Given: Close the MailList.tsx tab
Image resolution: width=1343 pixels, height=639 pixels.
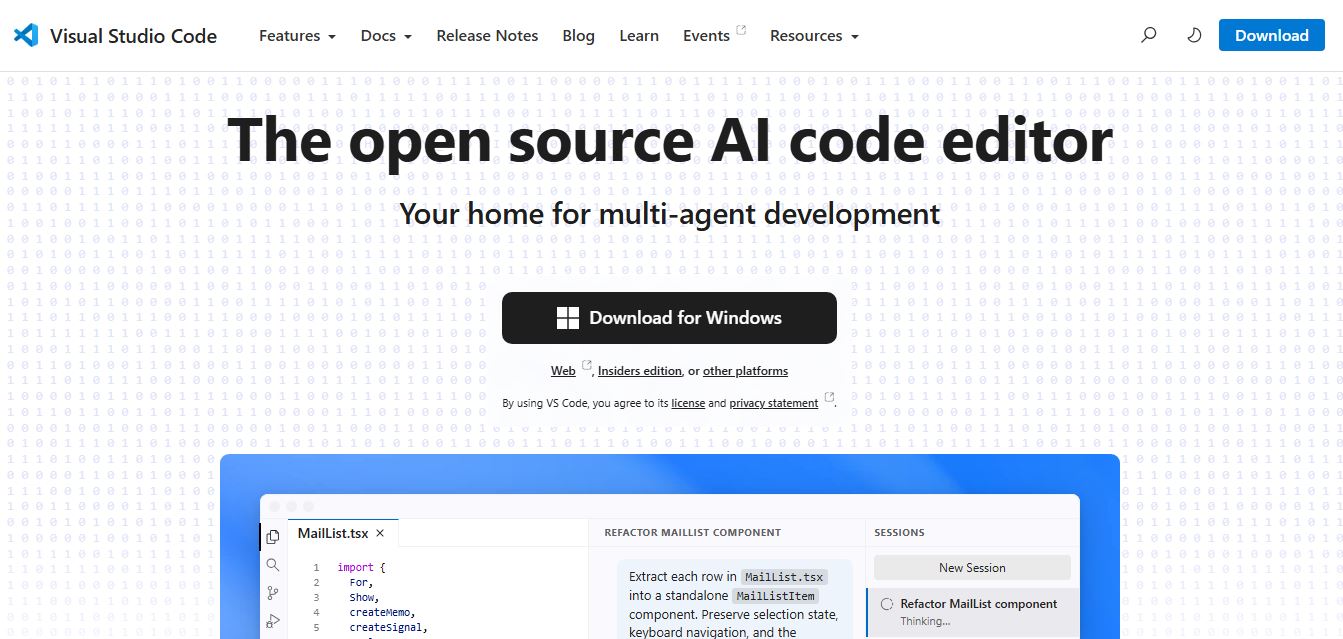Looking at the screenshot, I should point(380,534).
